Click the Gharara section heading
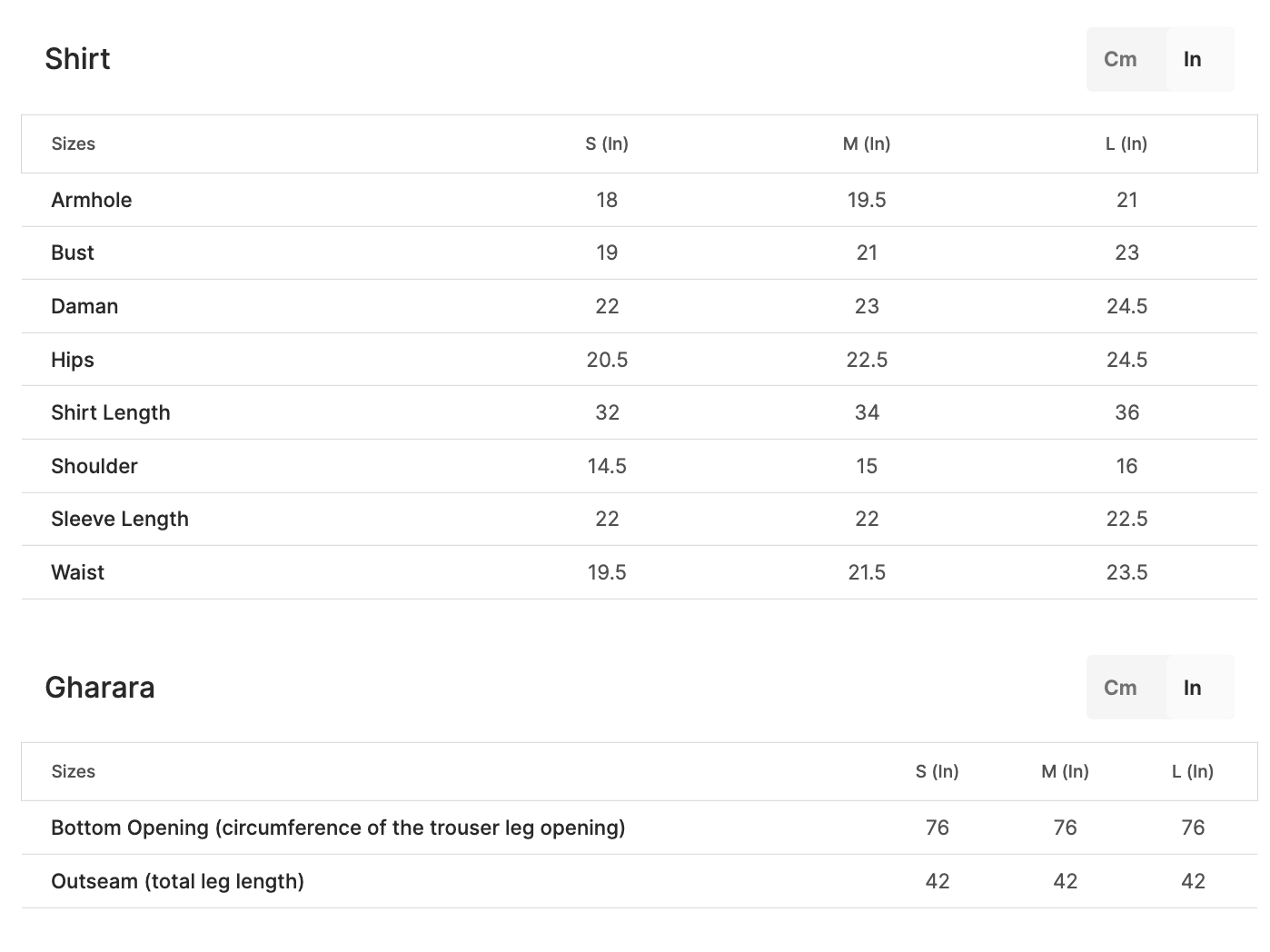 pyautogui.click(x=100, y=688)
